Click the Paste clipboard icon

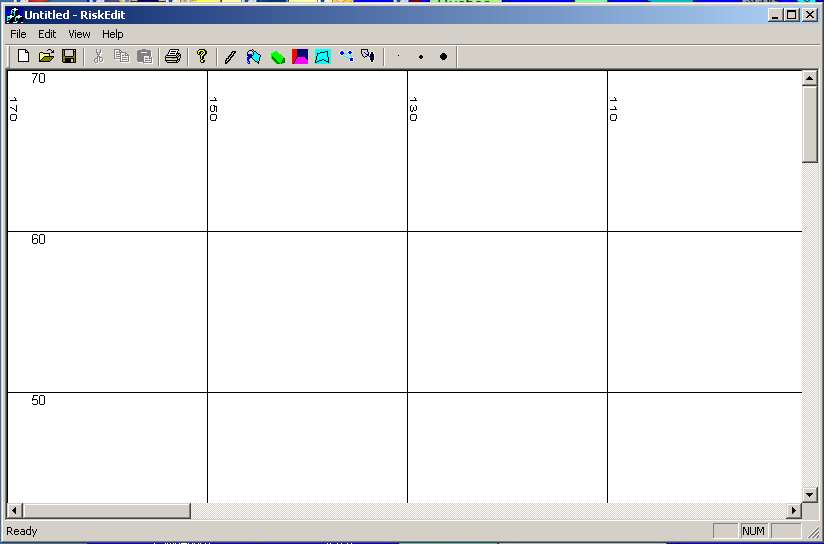(144, 56)
